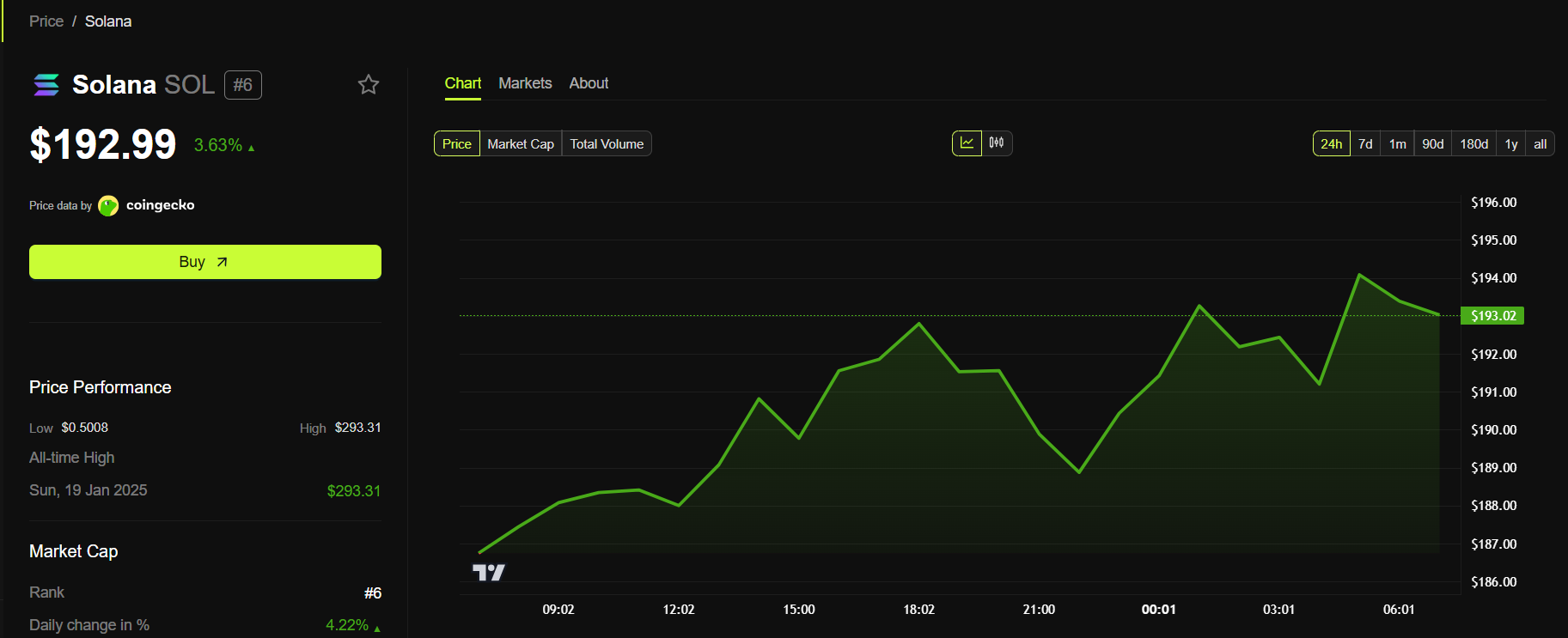The image size is (1568, 638).
Task: Click the Daily change 4.22% value
Action: pos(347,625)
